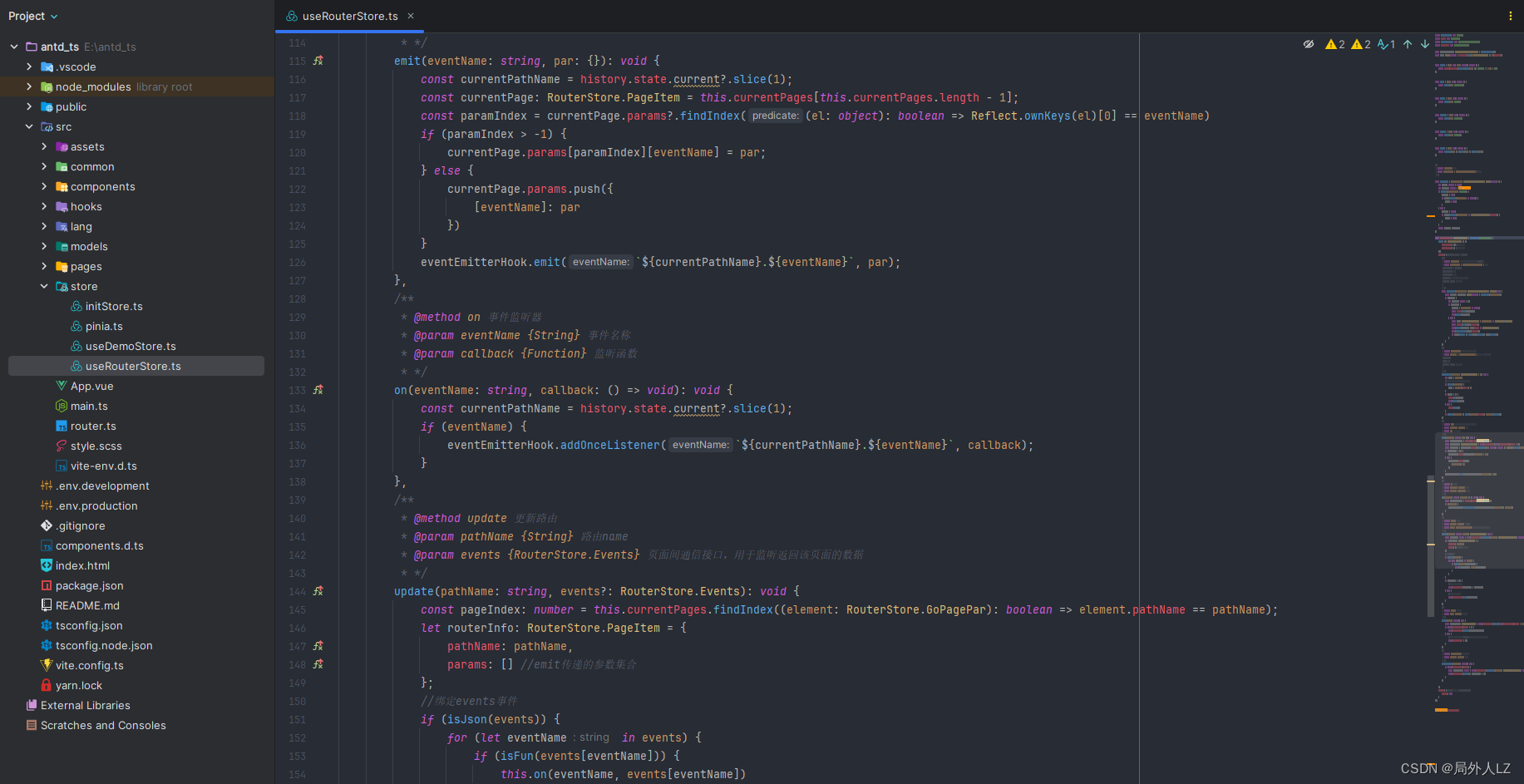Click implements gutter icon on line 115
The height and width of the screenshot is (784, 1524).
tap(318, 61)
